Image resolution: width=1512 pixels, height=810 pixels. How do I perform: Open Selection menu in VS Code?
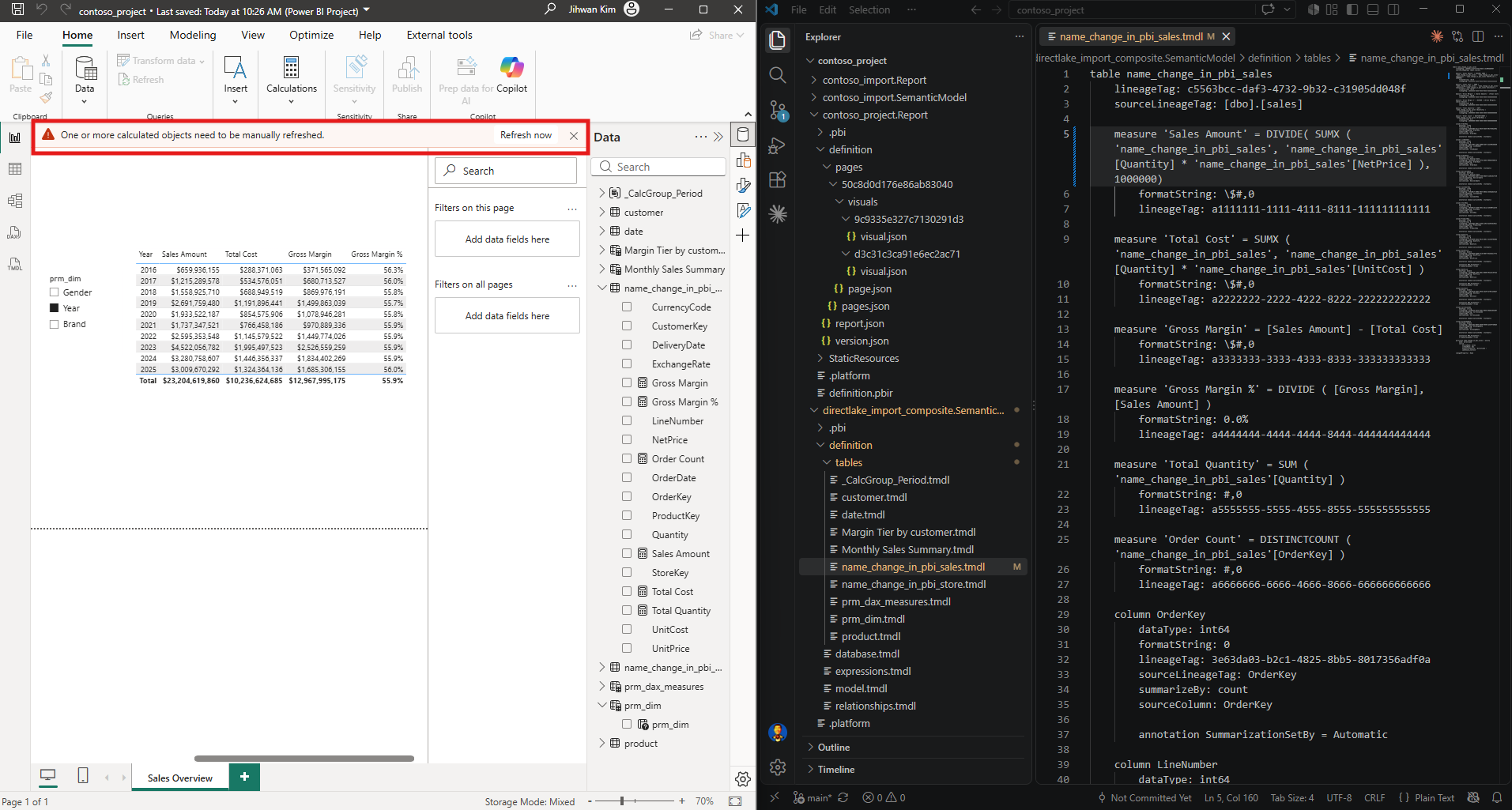pyautogui.click(x=869, y=9)
